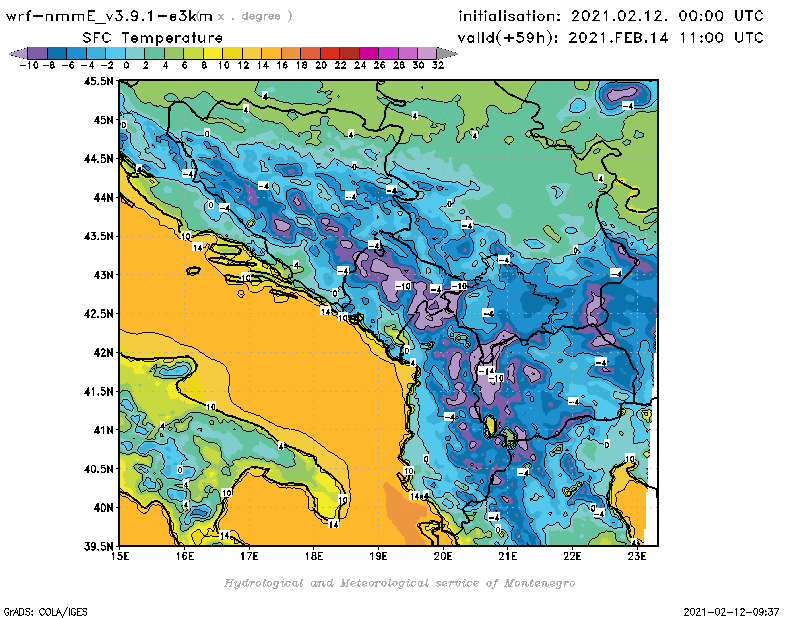
Task: Click the 17E longitude label
Action: [x=249, y=556]
